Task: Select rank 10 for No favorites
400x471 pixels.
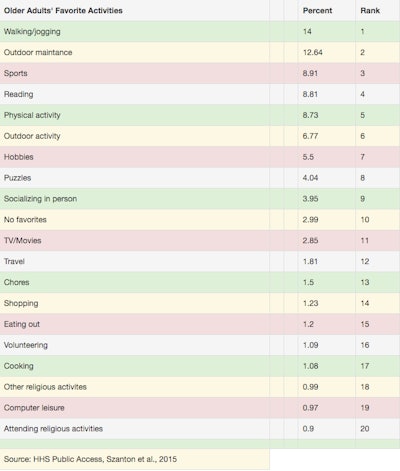Action: tap(365, 220)
